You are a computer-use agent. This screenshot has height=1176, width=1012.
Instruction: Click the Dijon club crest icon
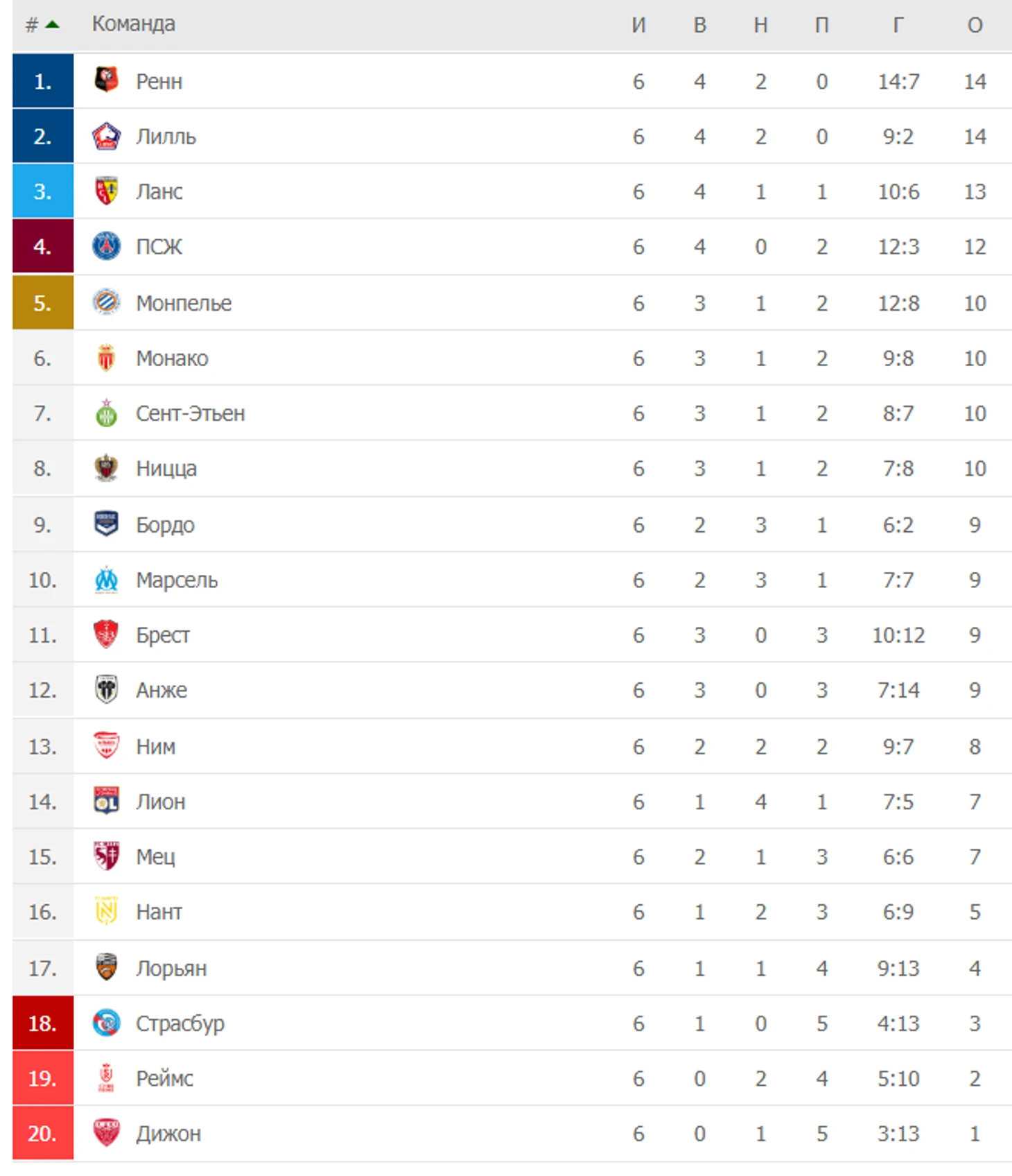106,1133
